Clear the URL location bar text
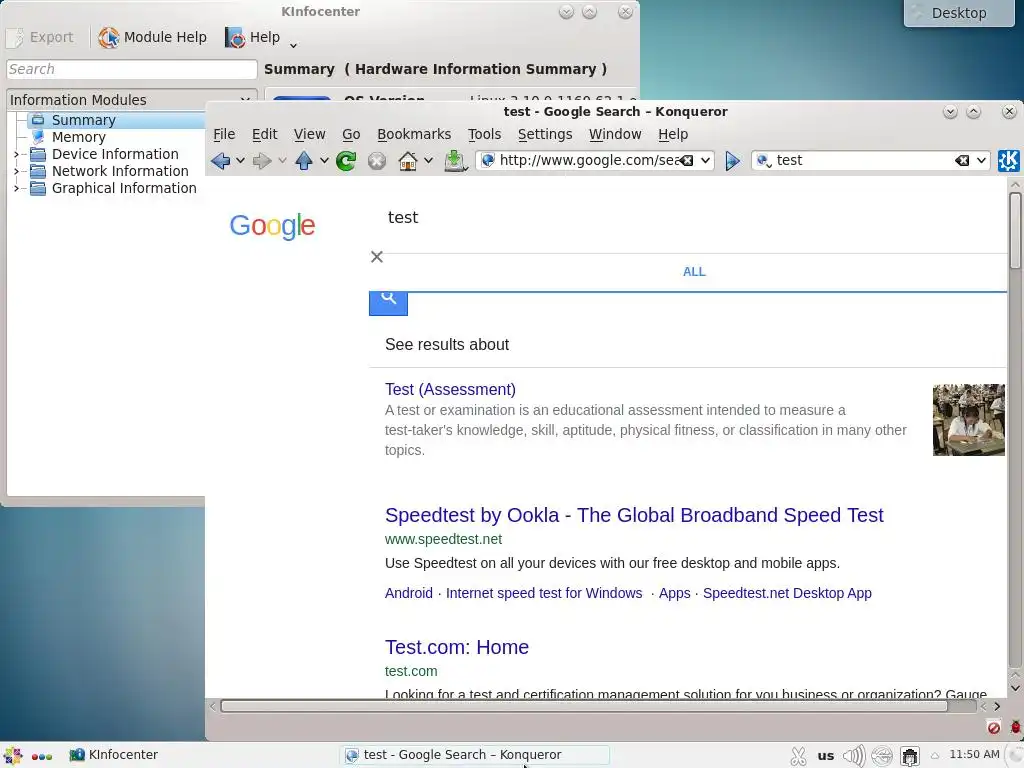Image resolution: width=1024 pixels, height=768 pixels. point(686,161)
